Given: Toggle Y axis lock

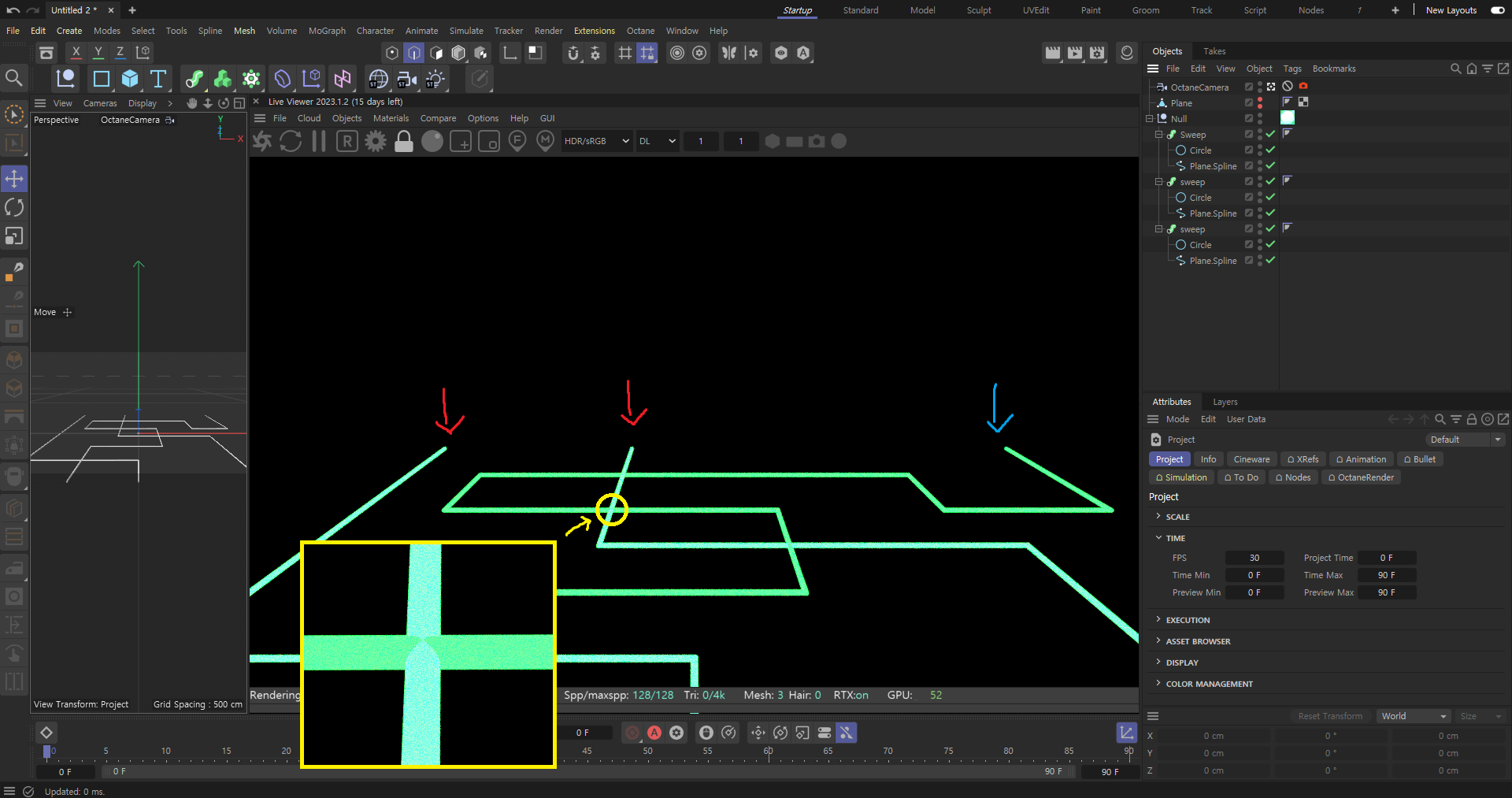Looking at the screenshot, I should pos(98,53).
